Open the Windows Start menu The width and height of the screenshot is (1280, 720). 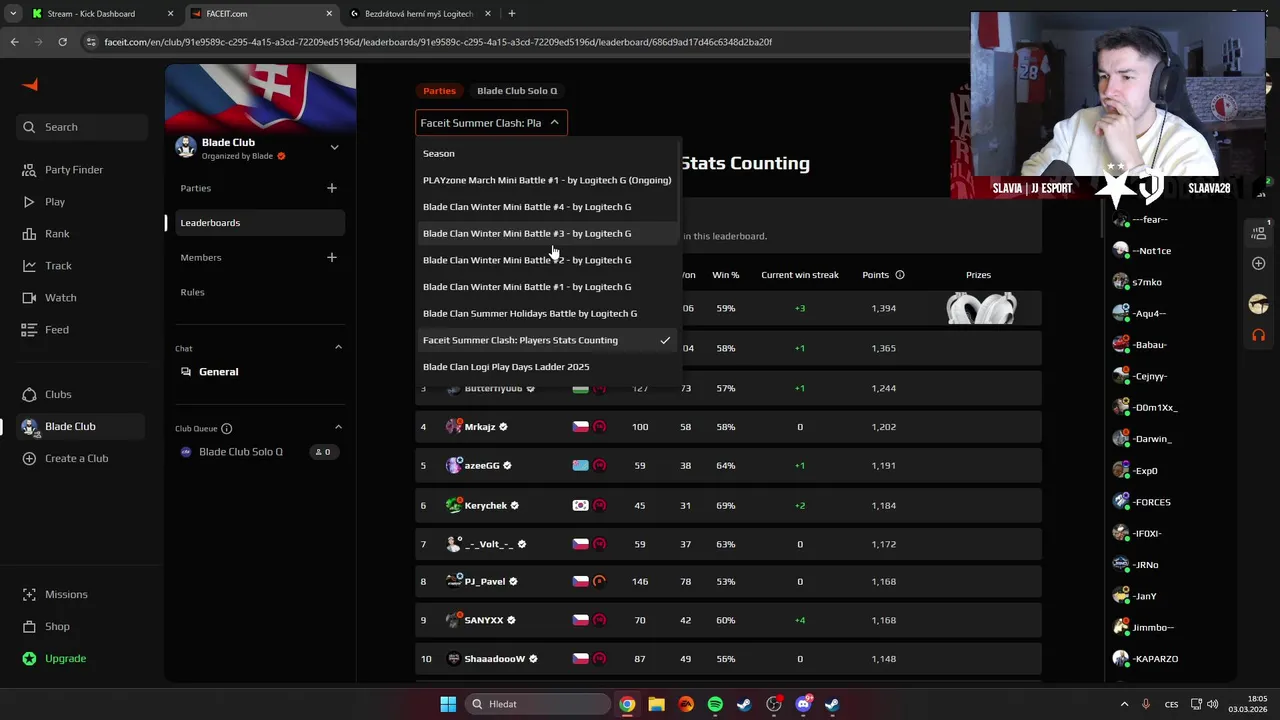[x=448, y=704]
